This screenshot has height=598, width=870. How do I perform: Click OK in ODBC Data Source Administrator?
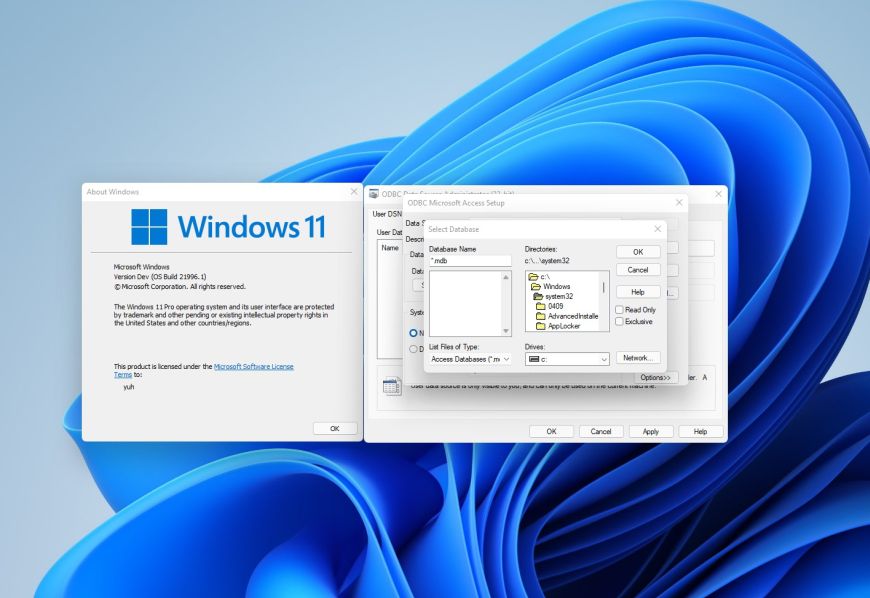pos(551,431)
